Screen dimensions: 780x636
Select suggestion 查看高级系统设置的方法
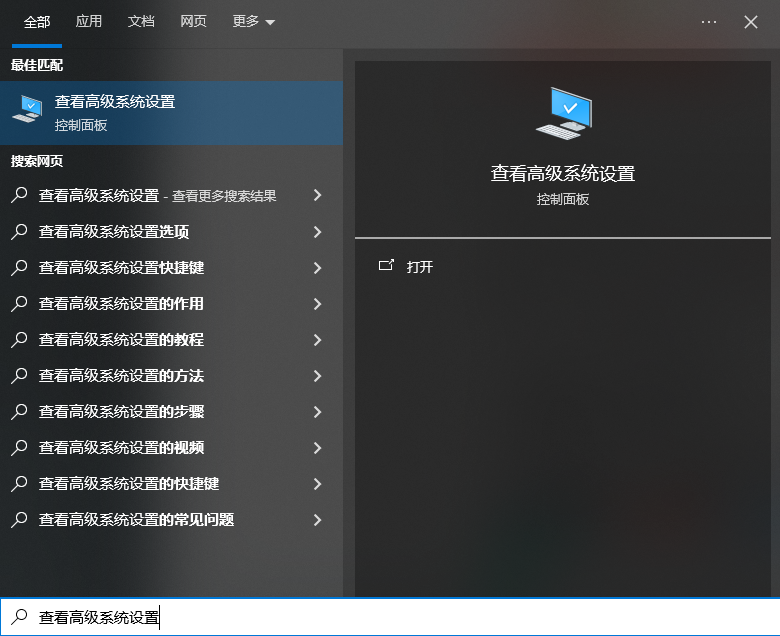171,376
